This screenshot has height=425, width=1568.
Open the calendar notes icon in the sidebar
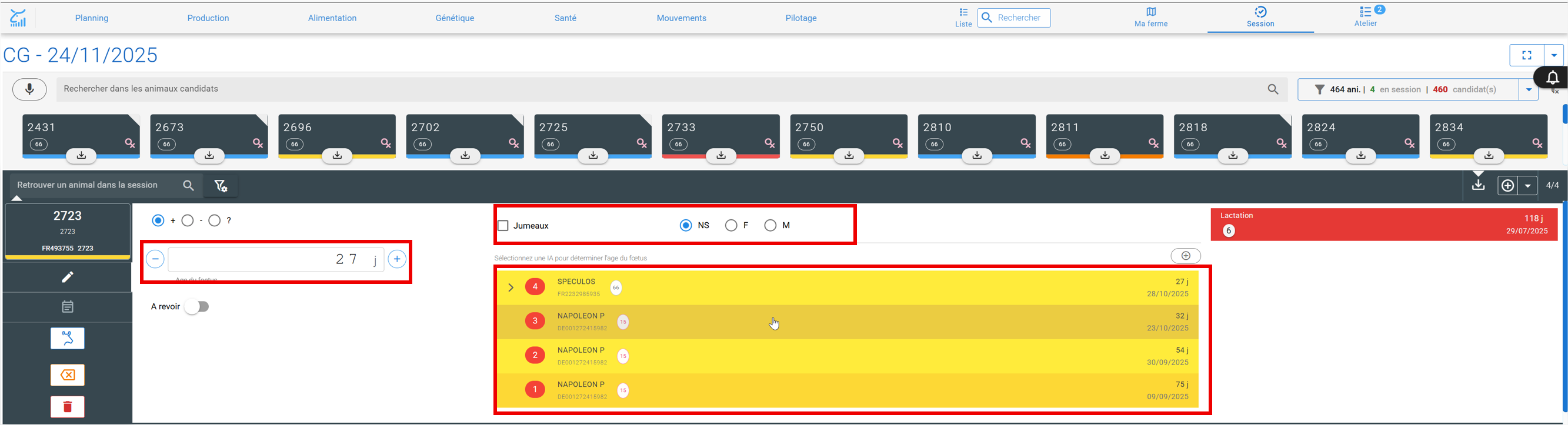68,307
